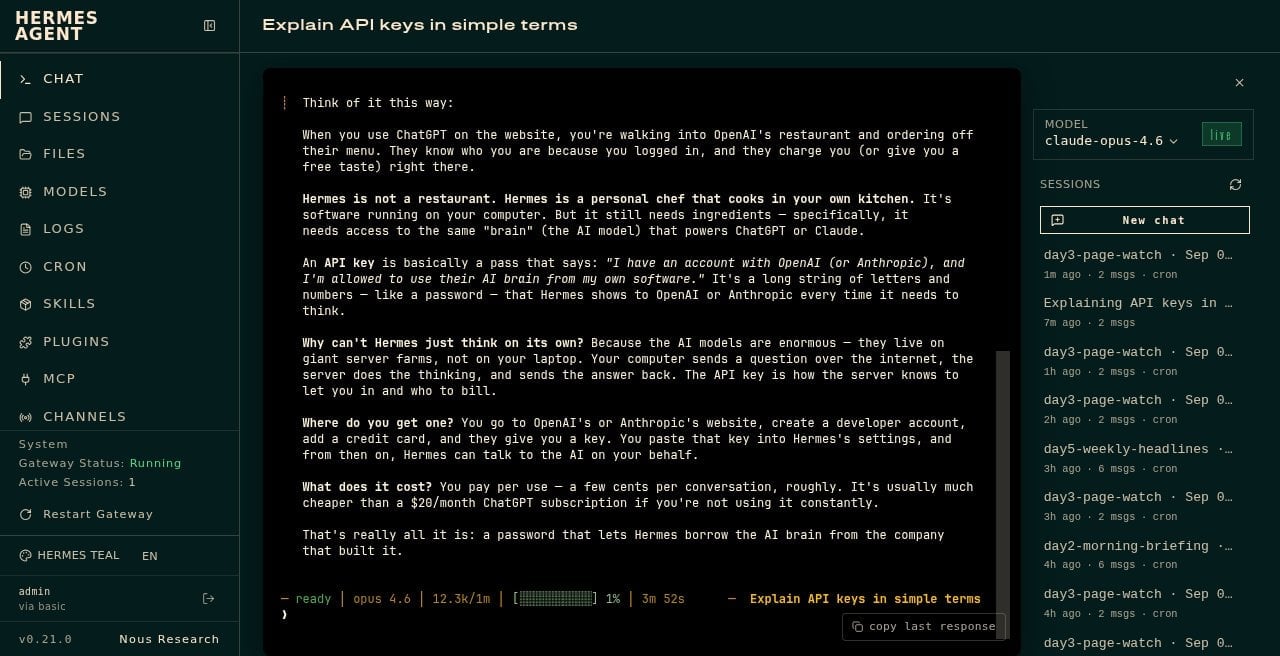This screenshot has width=1280, height=656.
Task: Open the claude-opus-4.6 model dropdown
Action: pyautogui.click(x=1111, y=141)
